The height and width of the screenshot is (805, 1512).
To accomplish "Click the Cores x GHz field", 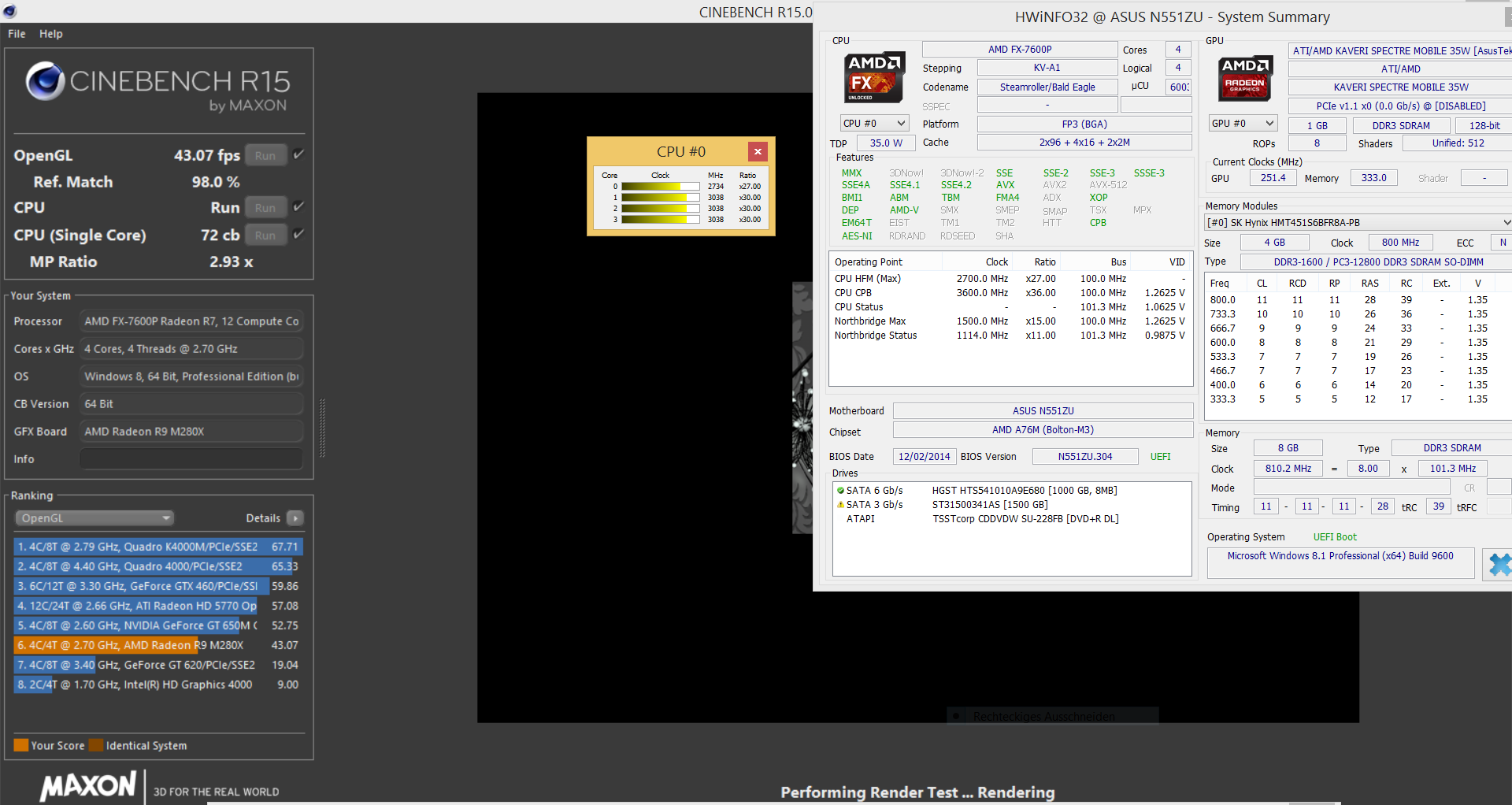I will [x=191, y=349].
